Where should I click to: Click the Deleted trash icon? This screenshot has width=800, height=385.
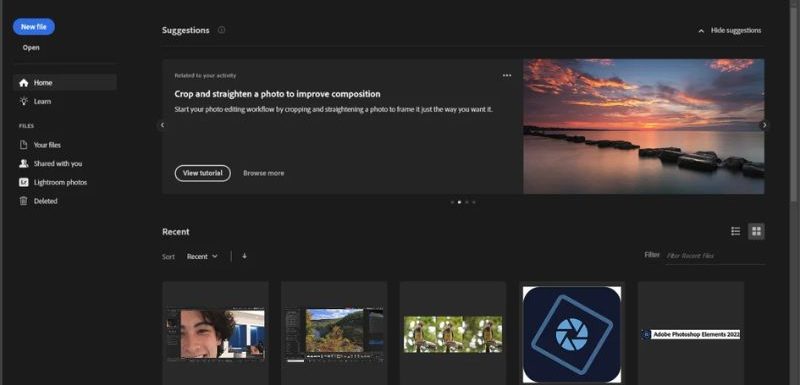point(23,201)
